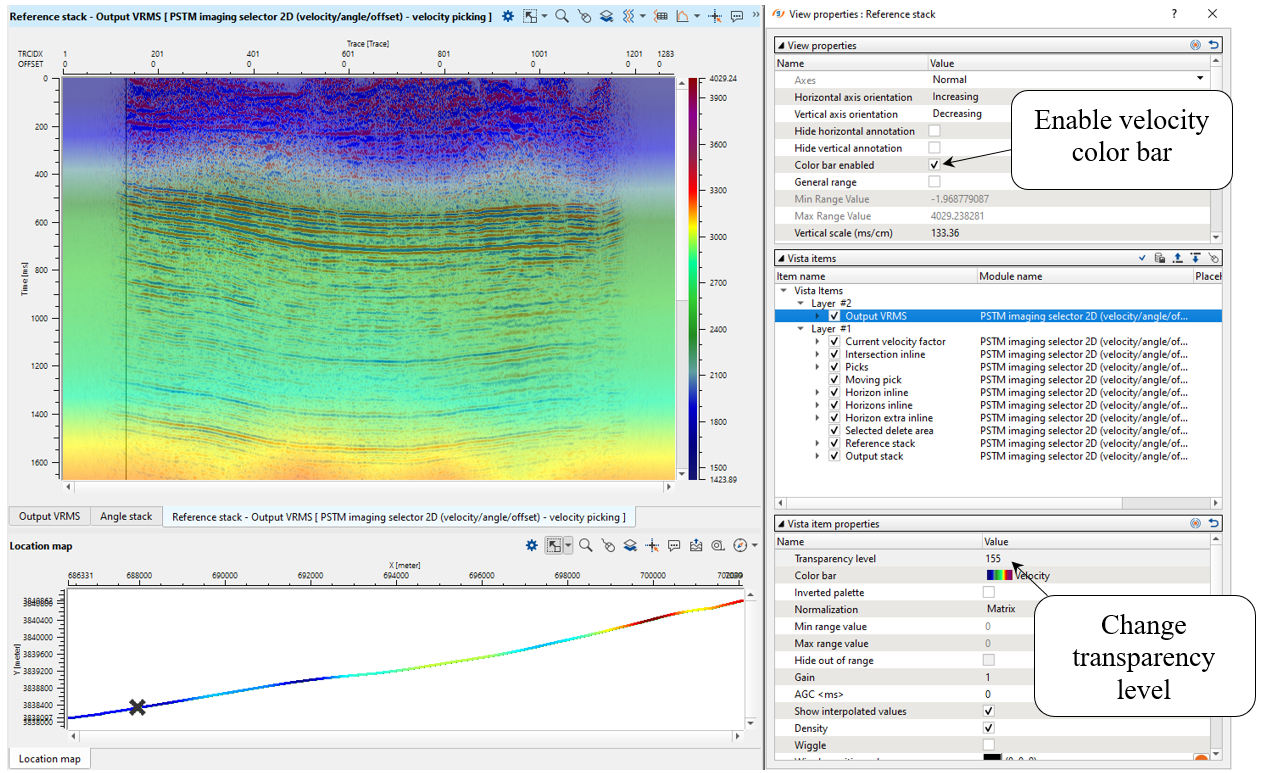Switch to the Output VRMS tab
1263x773 pixels.
pyautogui.click(x=49, y=517)
